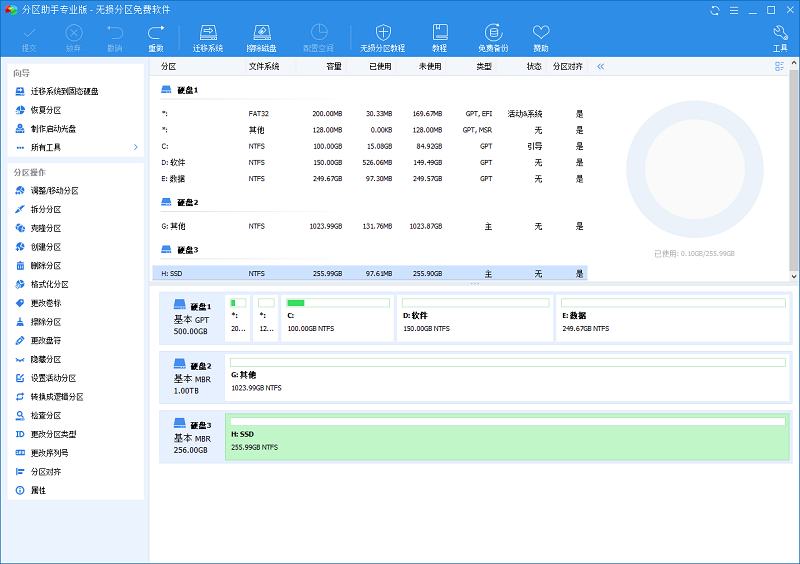Click the 类型 column header
The height and width of the screenshot is (564, 800).
pyautogui.click(x=484, y=66)
